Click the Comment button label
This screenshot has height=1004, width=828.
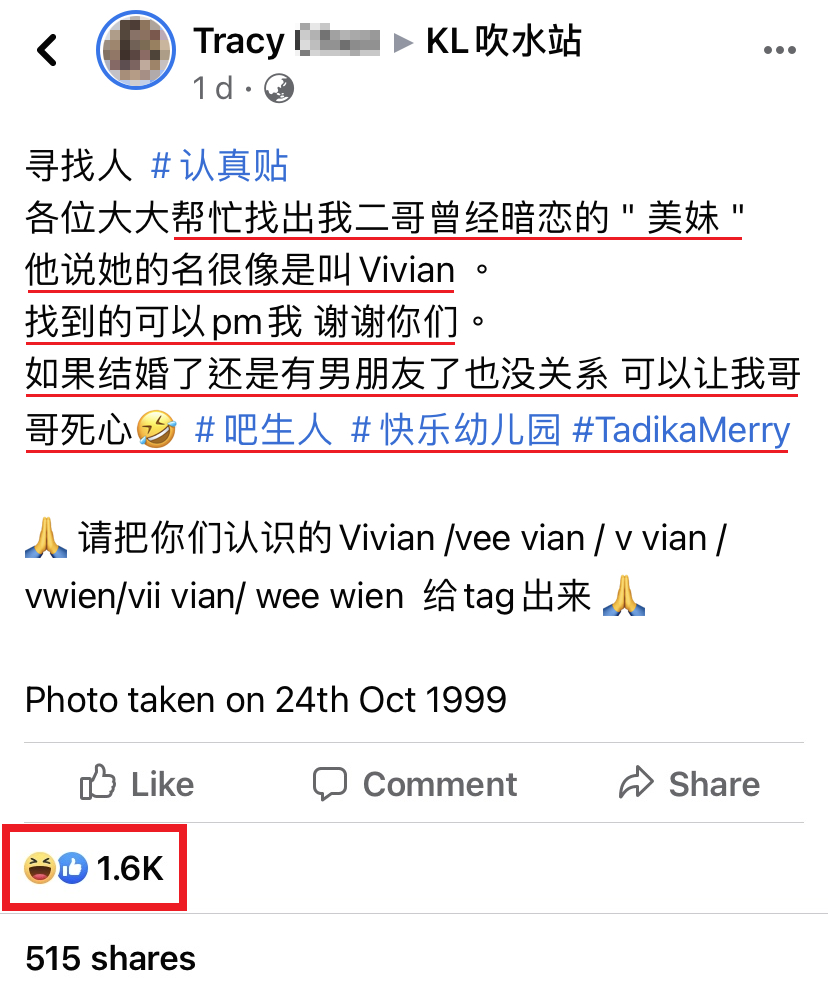440,784
